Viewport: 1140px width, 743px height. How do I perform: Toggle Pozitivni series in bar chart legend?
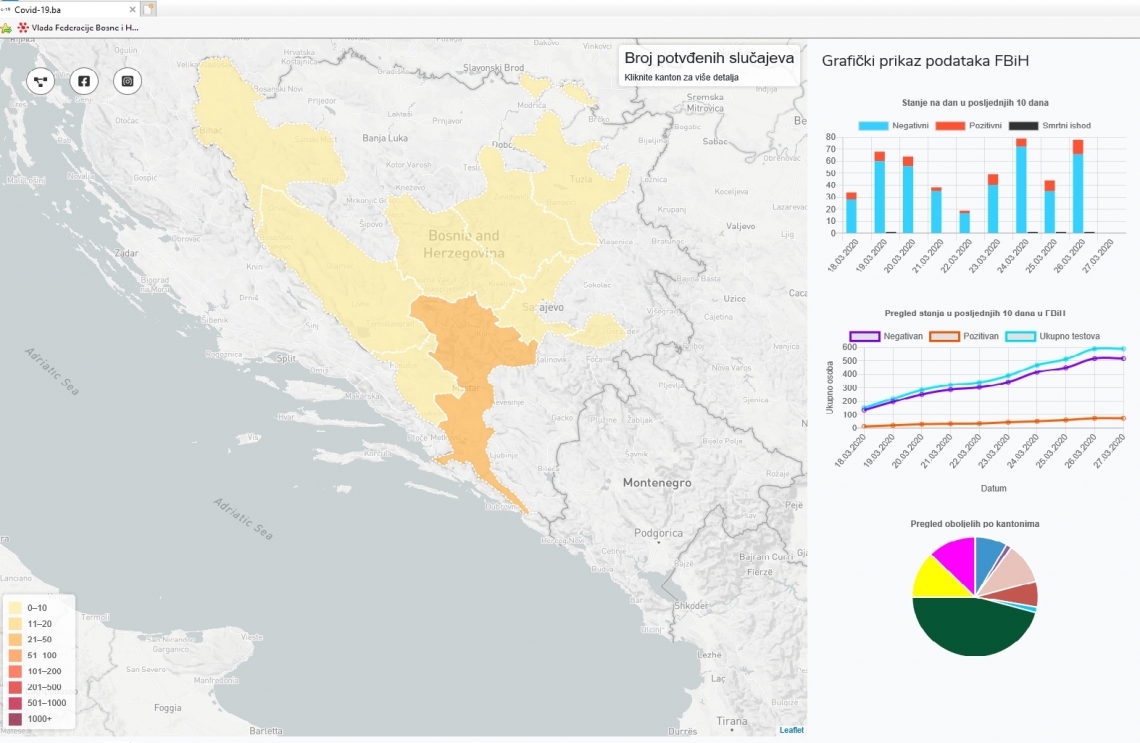968,126
